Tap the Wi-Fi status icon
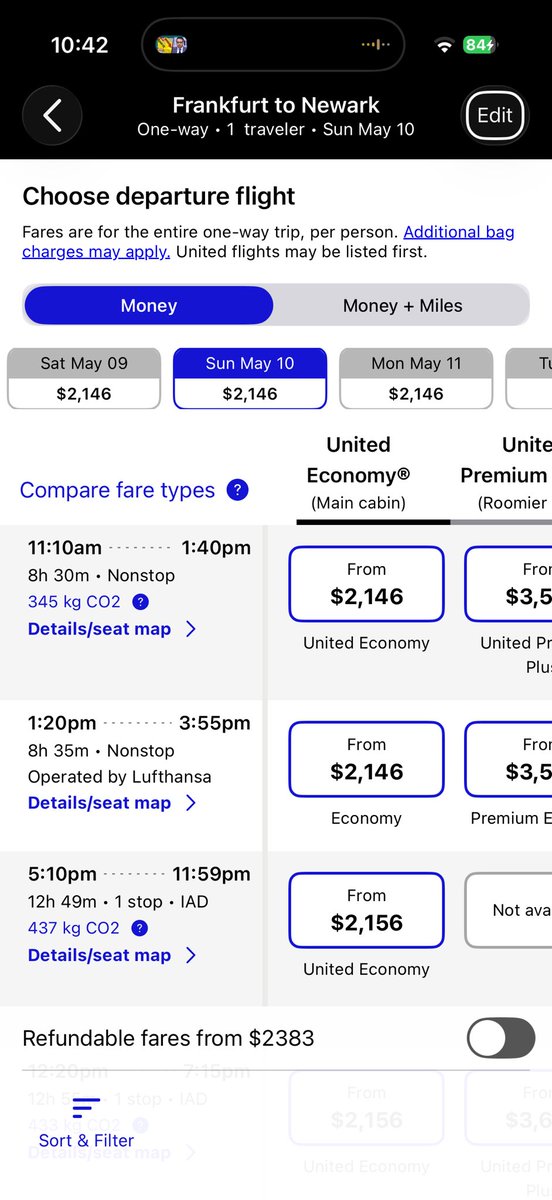Screen dimensions: 552x1200 click(443, 46)
